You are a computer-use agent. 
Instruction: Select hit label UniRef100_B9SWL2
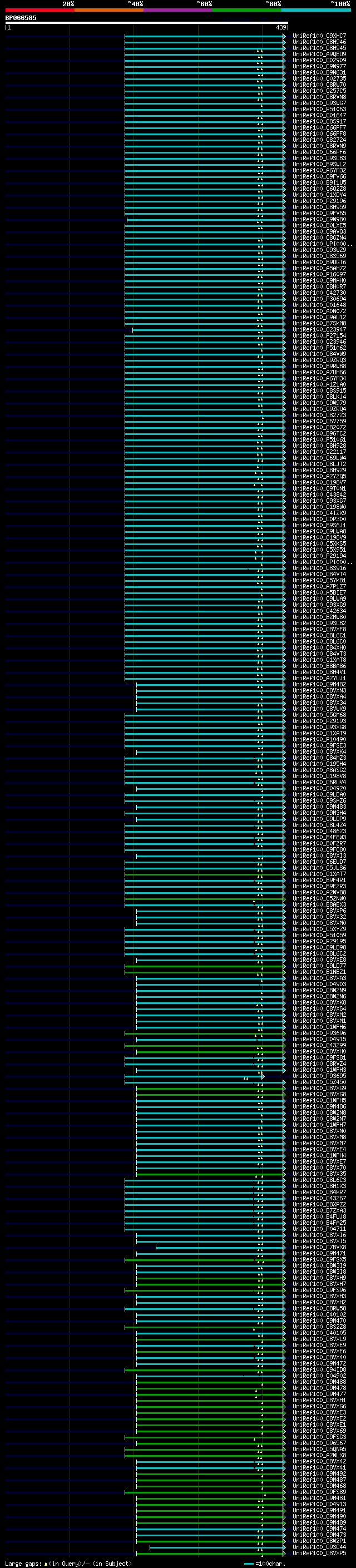coord(319,164)
